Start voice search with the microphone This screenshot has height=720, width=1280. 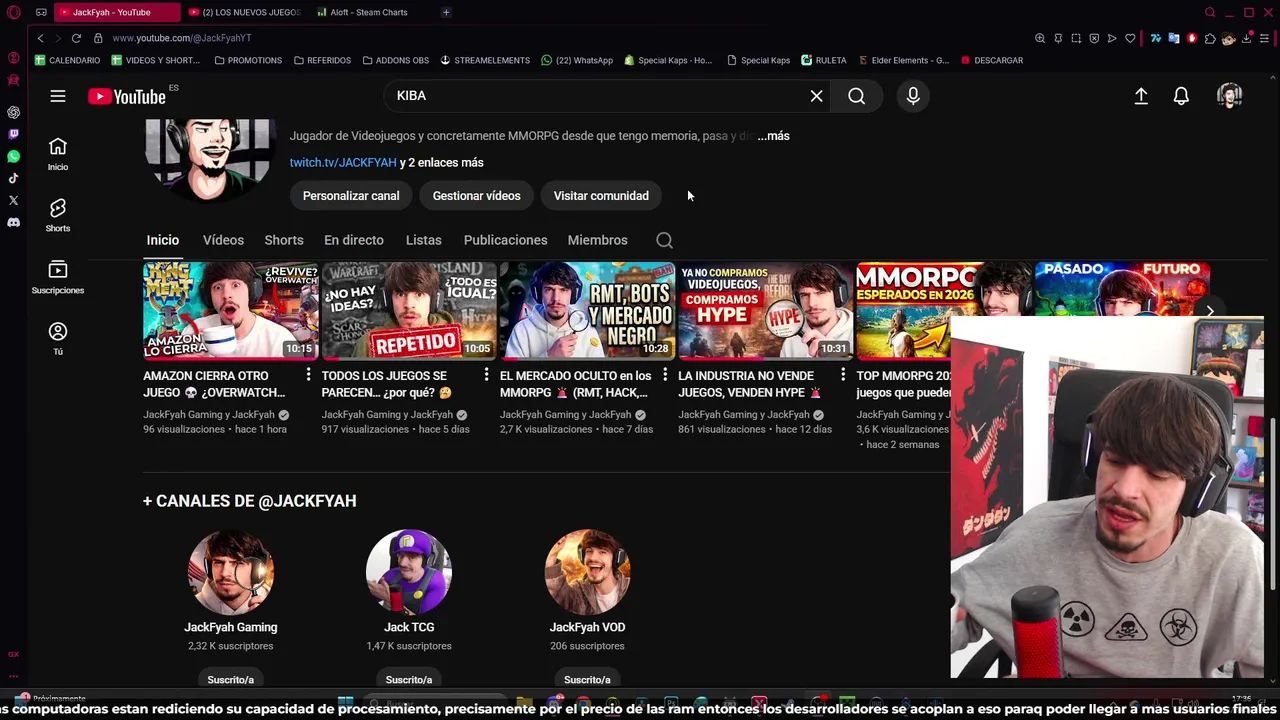click(913, 96)
